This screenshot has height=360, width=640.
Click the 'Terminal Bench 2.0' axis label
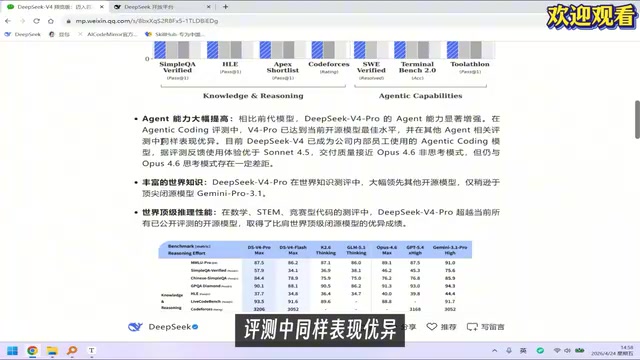click(x=417, y=67)
